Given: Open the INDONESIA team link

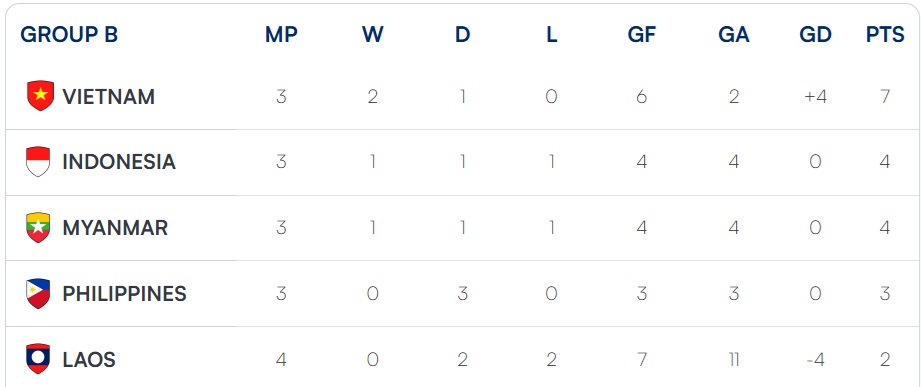Looking at the screenshot, I should (x=119, y=162).
